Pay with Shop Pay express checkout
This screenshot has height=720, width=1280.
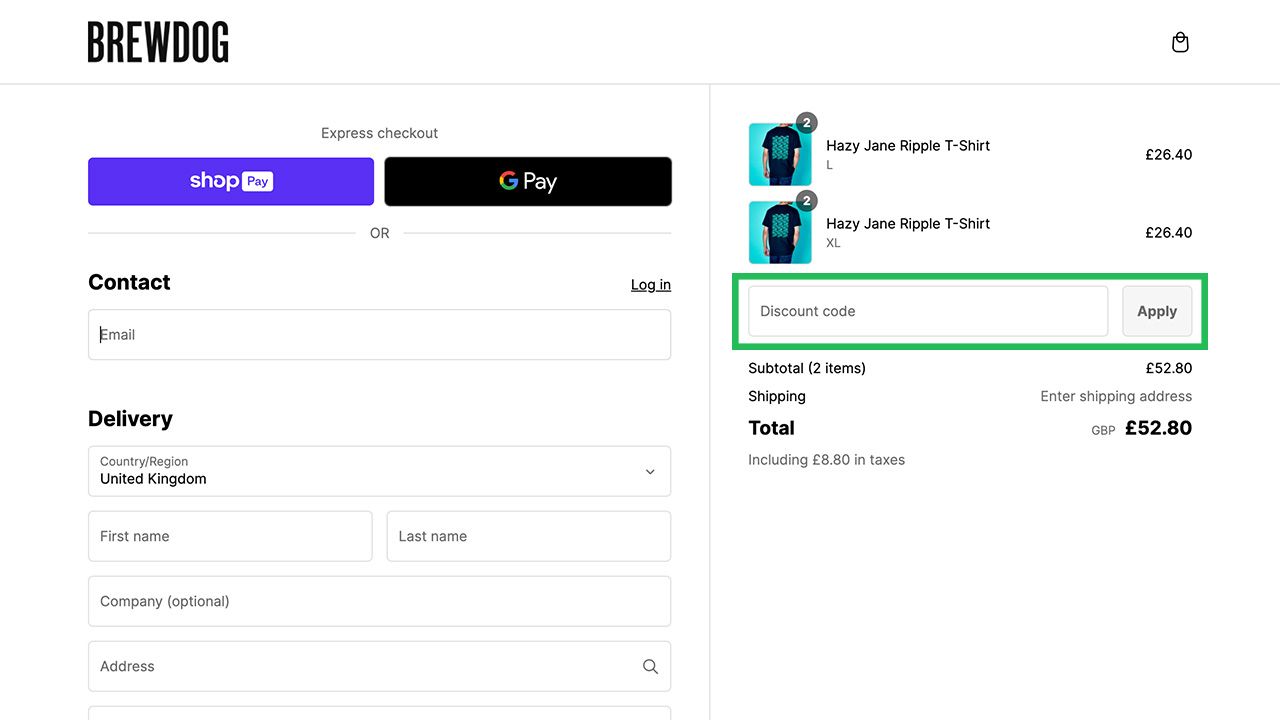click(x=231, y=181)
